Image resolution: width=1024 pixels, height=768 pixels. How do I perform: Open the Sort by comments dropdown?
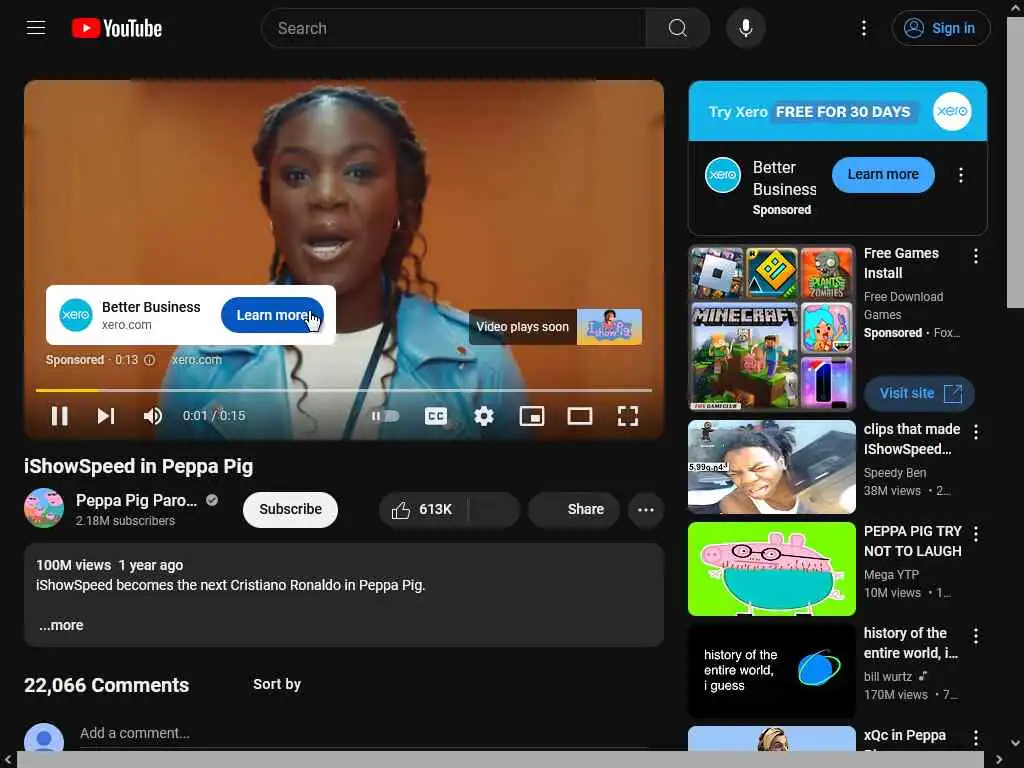pos(277,684)
